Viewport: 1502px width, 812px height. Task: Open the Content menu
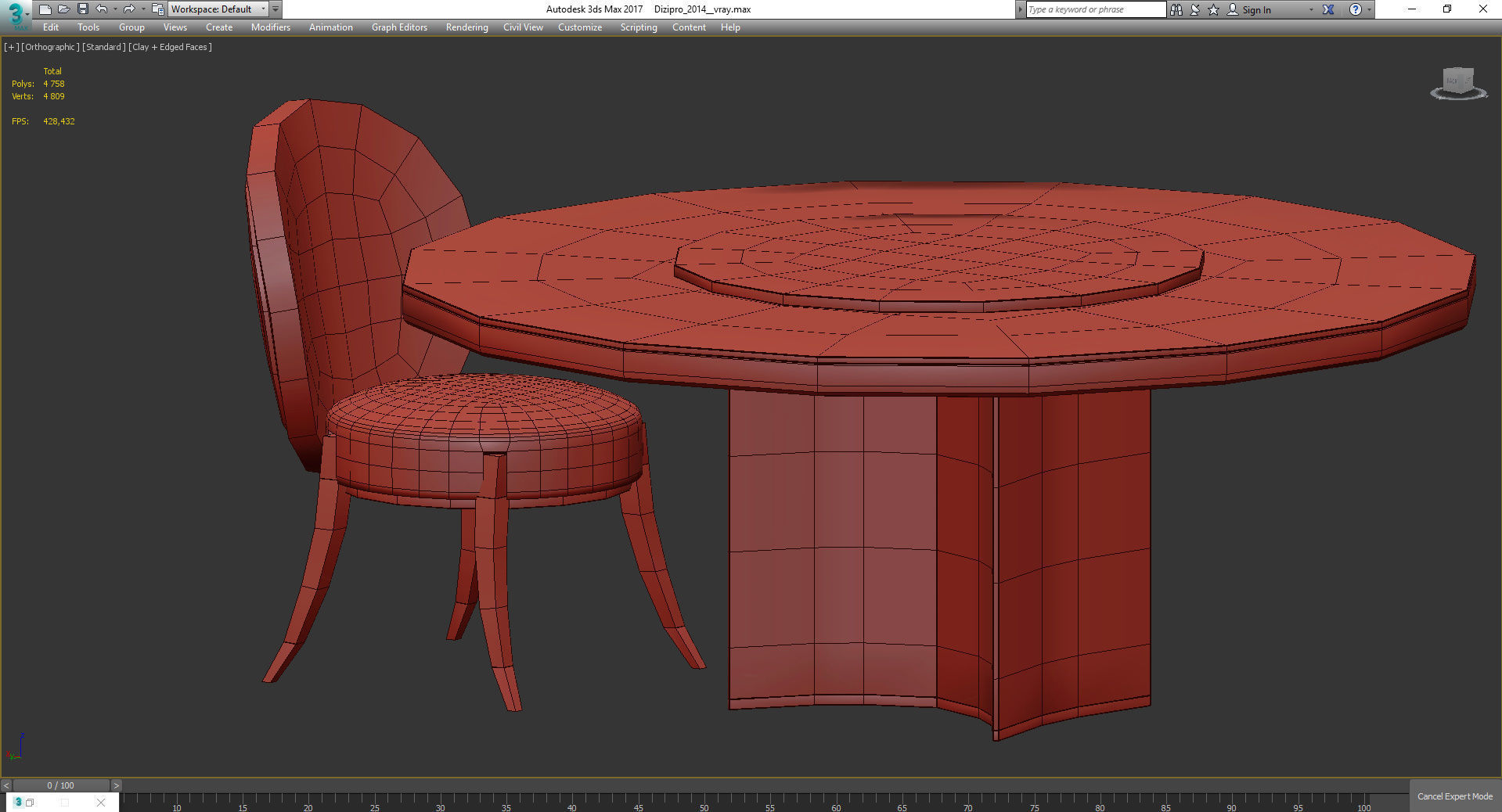689,27
